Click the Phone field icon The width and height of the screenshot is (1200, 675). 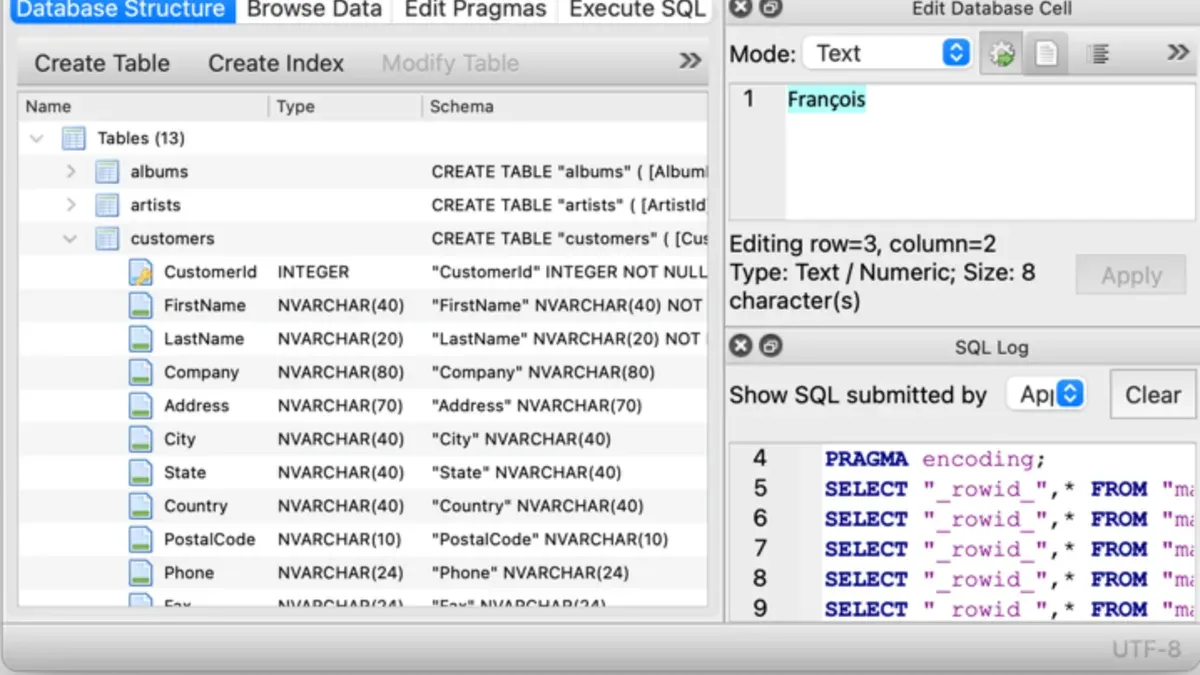click(x=141, y=573)
